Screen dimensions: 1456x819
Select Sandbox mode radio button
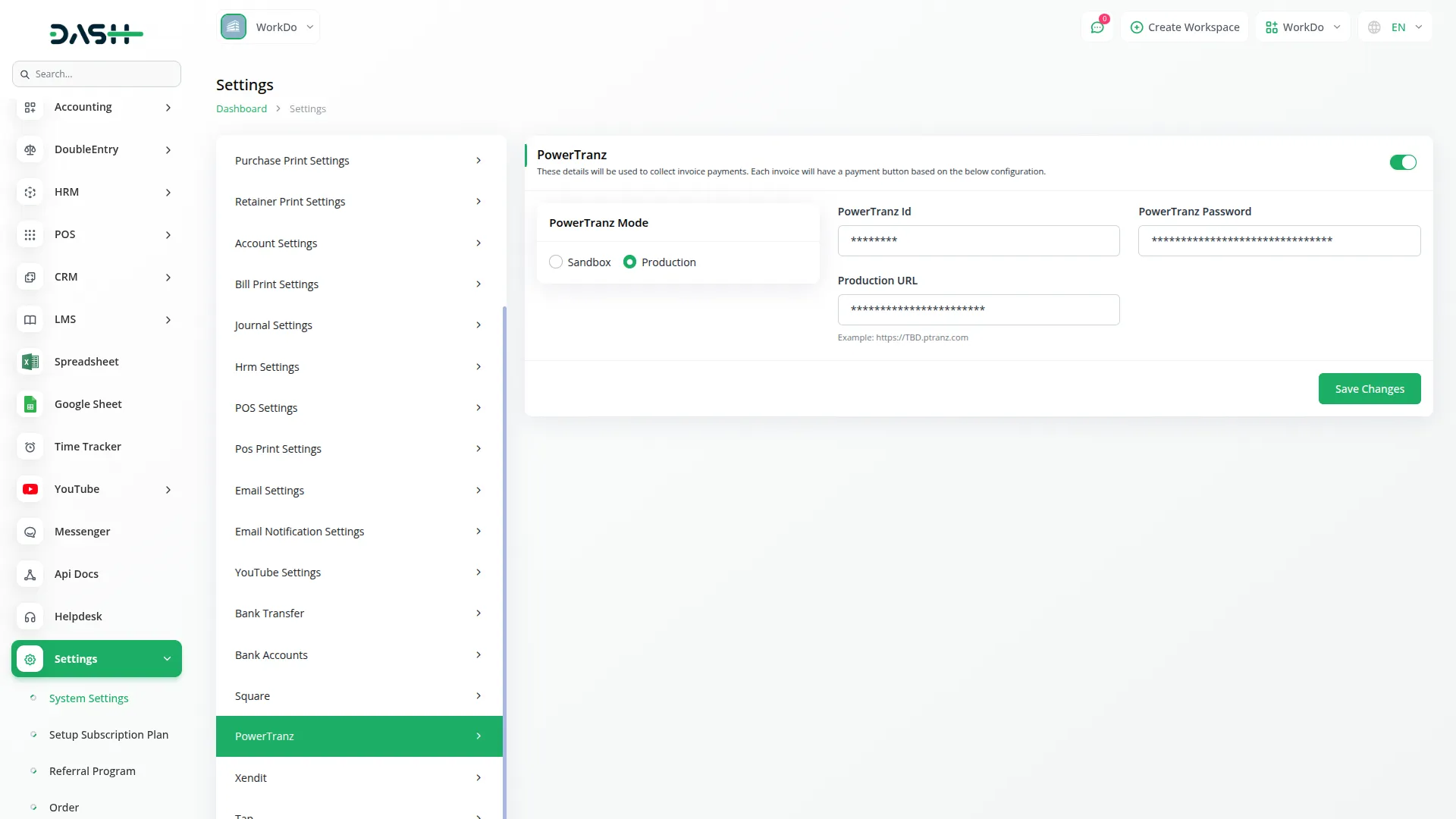[556, 262]
